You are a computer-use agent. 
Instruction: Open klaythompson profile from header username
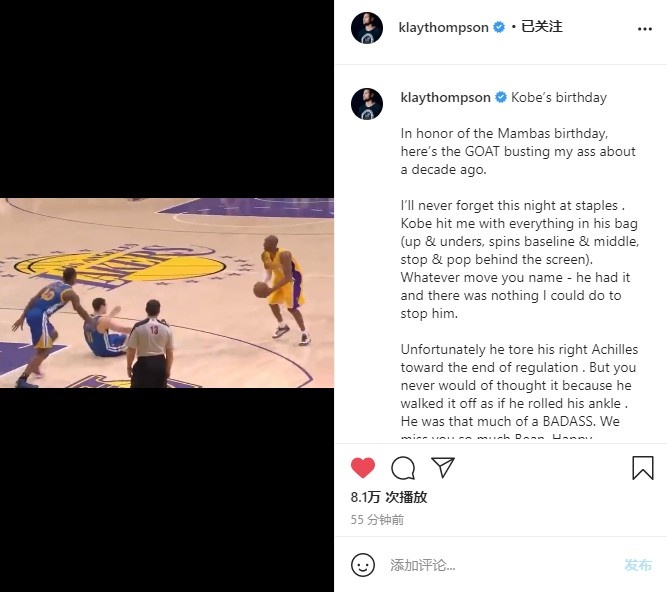click(x=443, y=28)
